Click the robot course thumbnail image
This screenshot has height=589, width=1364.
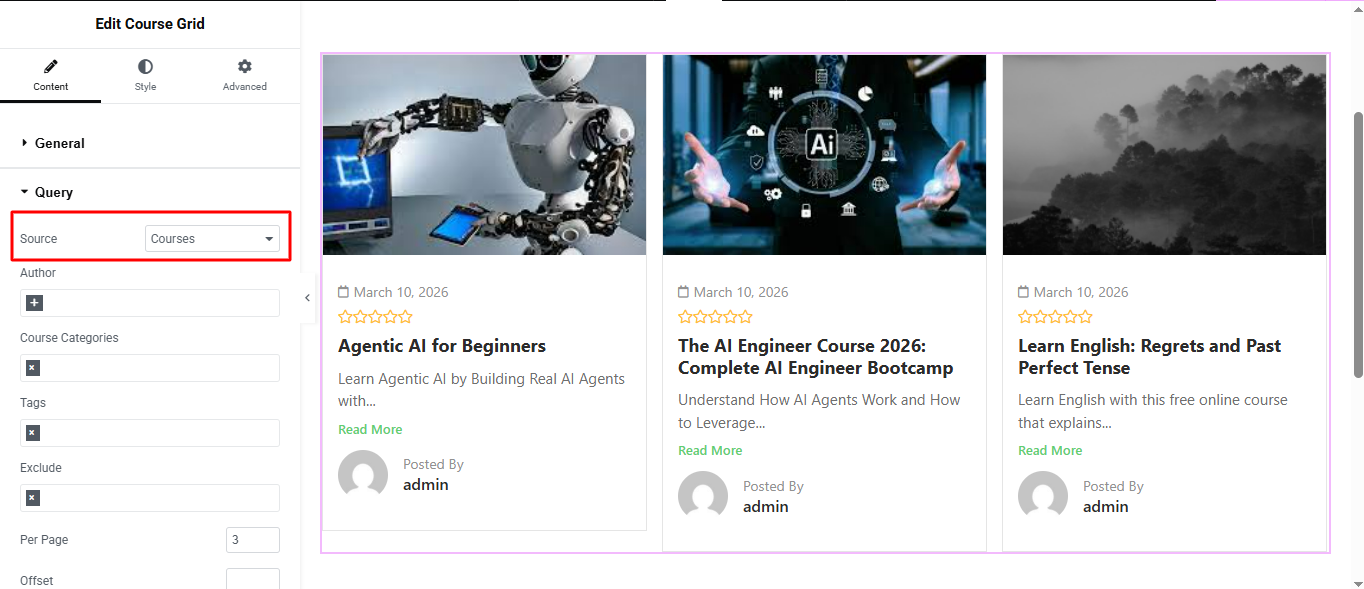(484, 155)
